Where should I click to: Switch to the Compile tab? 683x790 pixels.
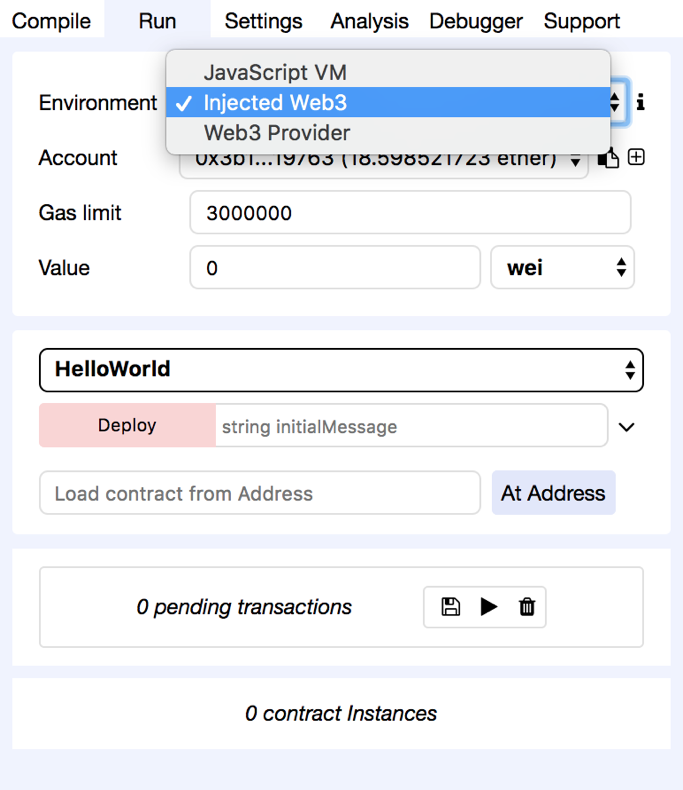[51, 21]
